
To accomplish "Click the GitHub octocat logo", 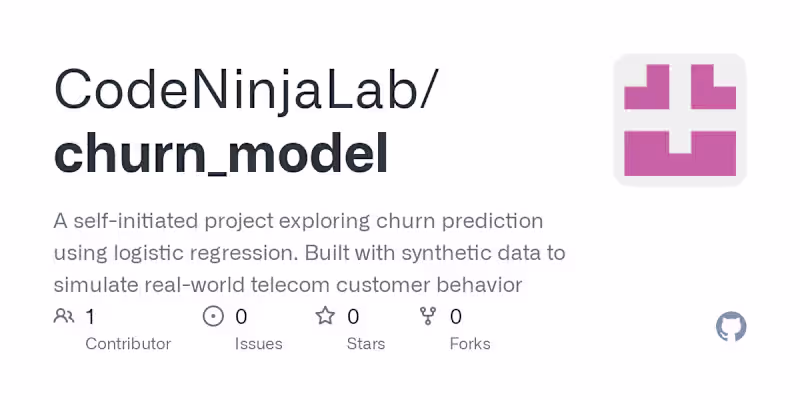I will point(731,327).
